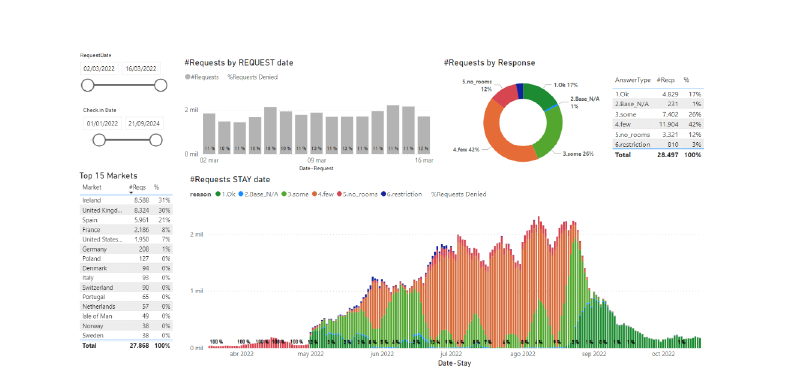Viewport: 800px width, 389px height.
Task: Select the France market row
Action: coord(126,230)
